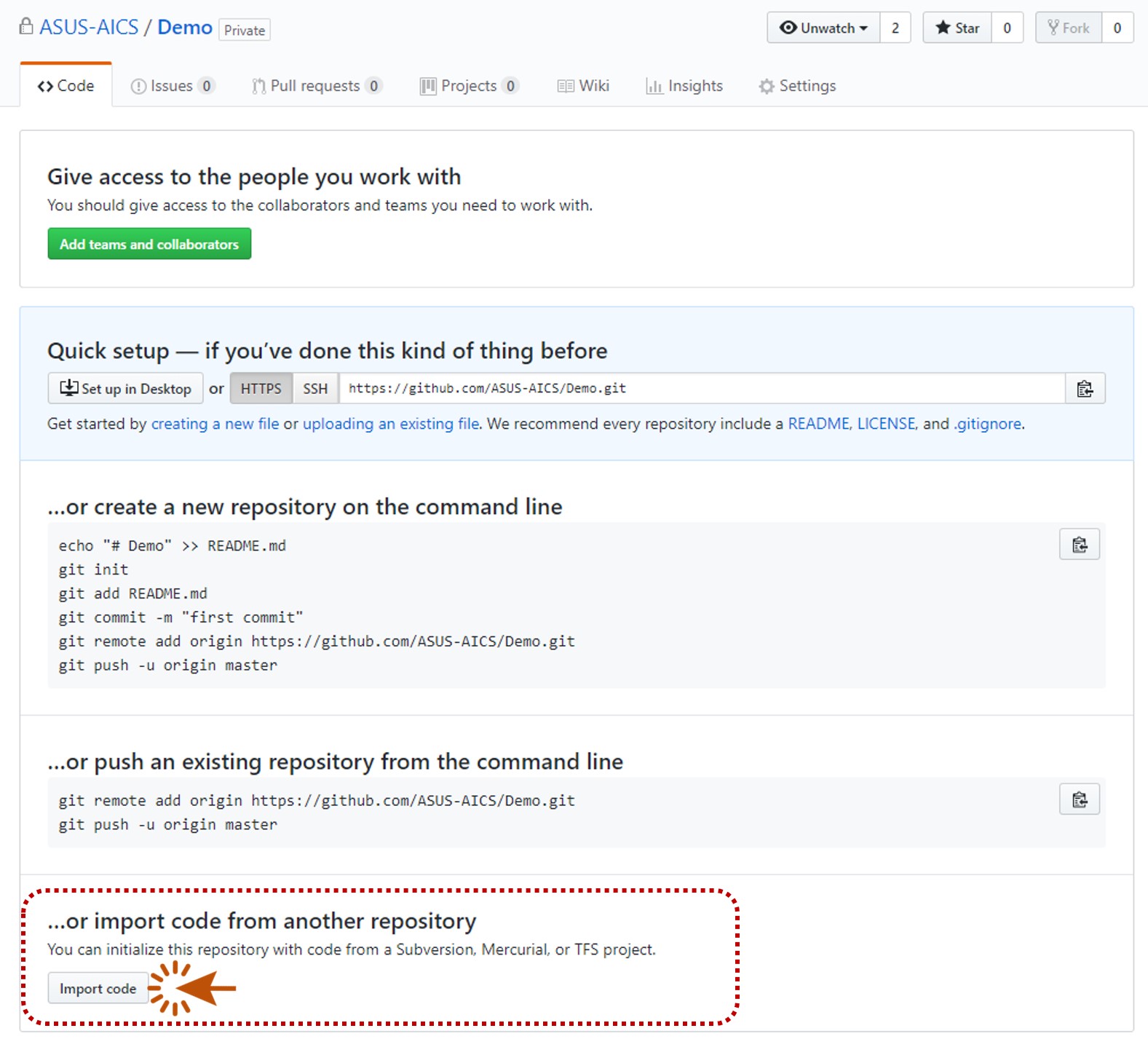
Task: Click the book icon beside Wiki
Action: coord(566,87)
